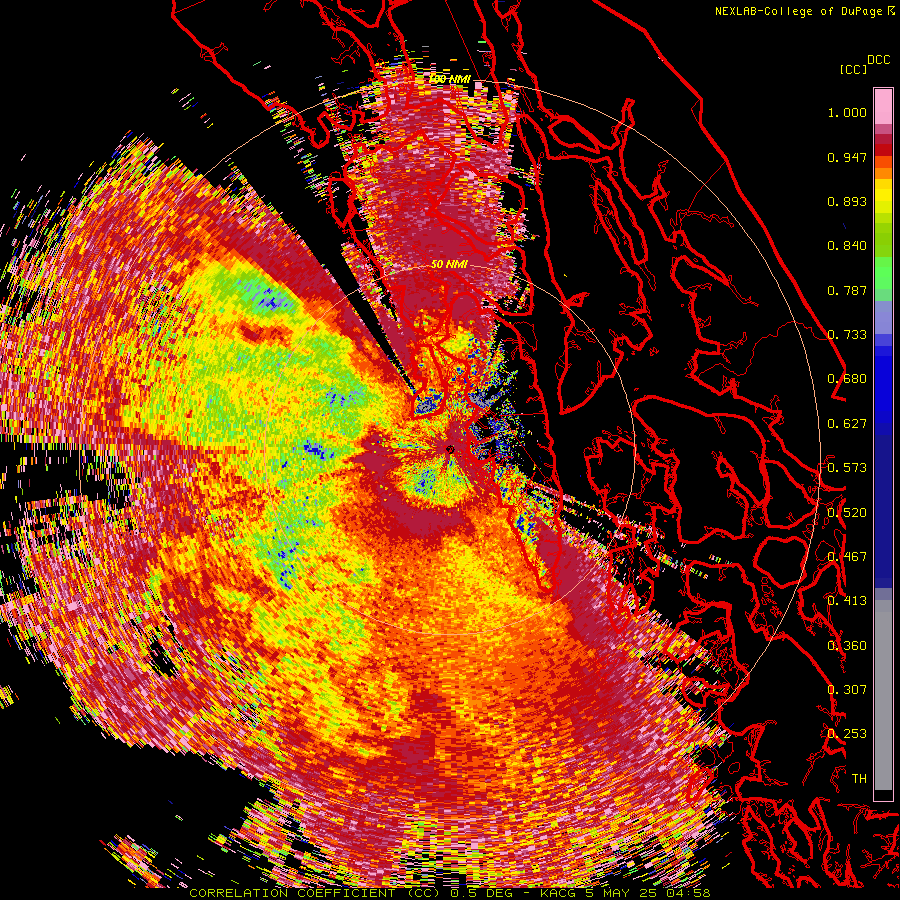
Task: Select the 0.253 scale value
Action: click(847, 734)
